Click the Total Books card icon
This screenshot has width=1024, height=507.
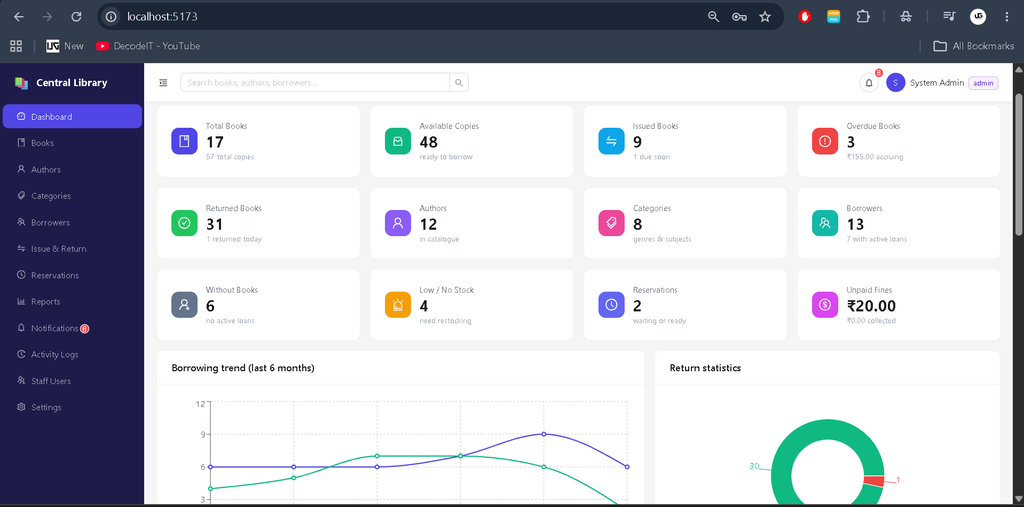(x=184, y=141)
